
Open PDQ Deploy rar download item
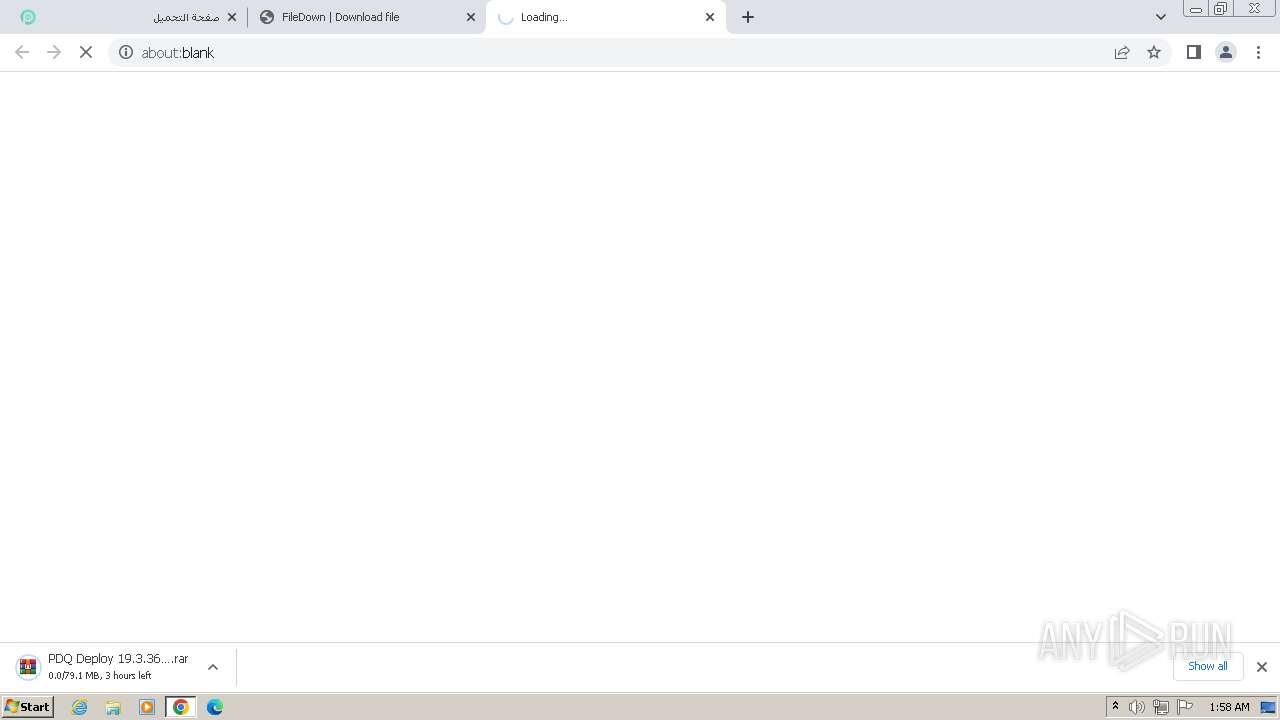(102, 667)
